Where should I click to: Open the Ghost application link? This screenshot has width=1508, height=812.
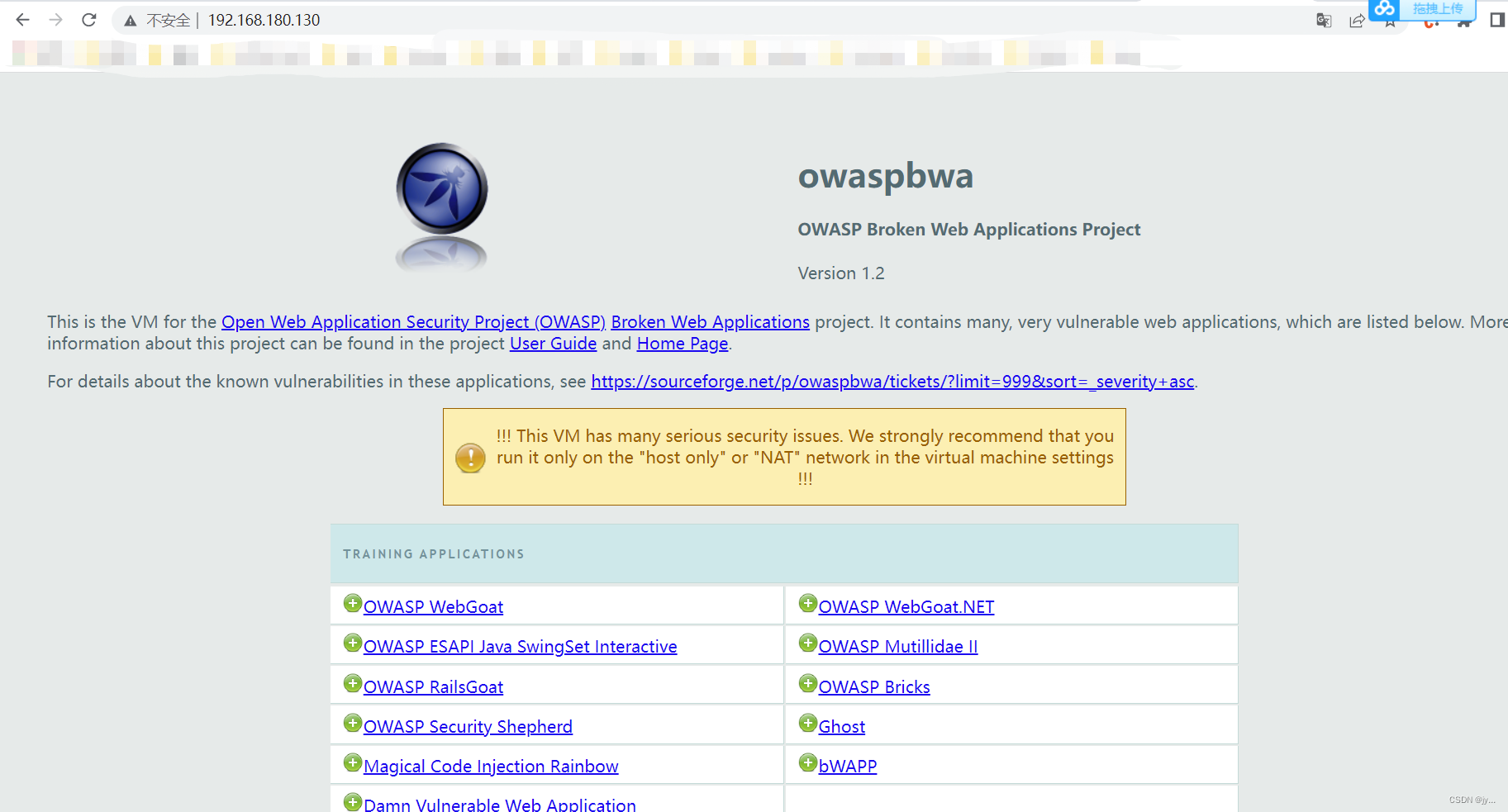click(842, 727)
